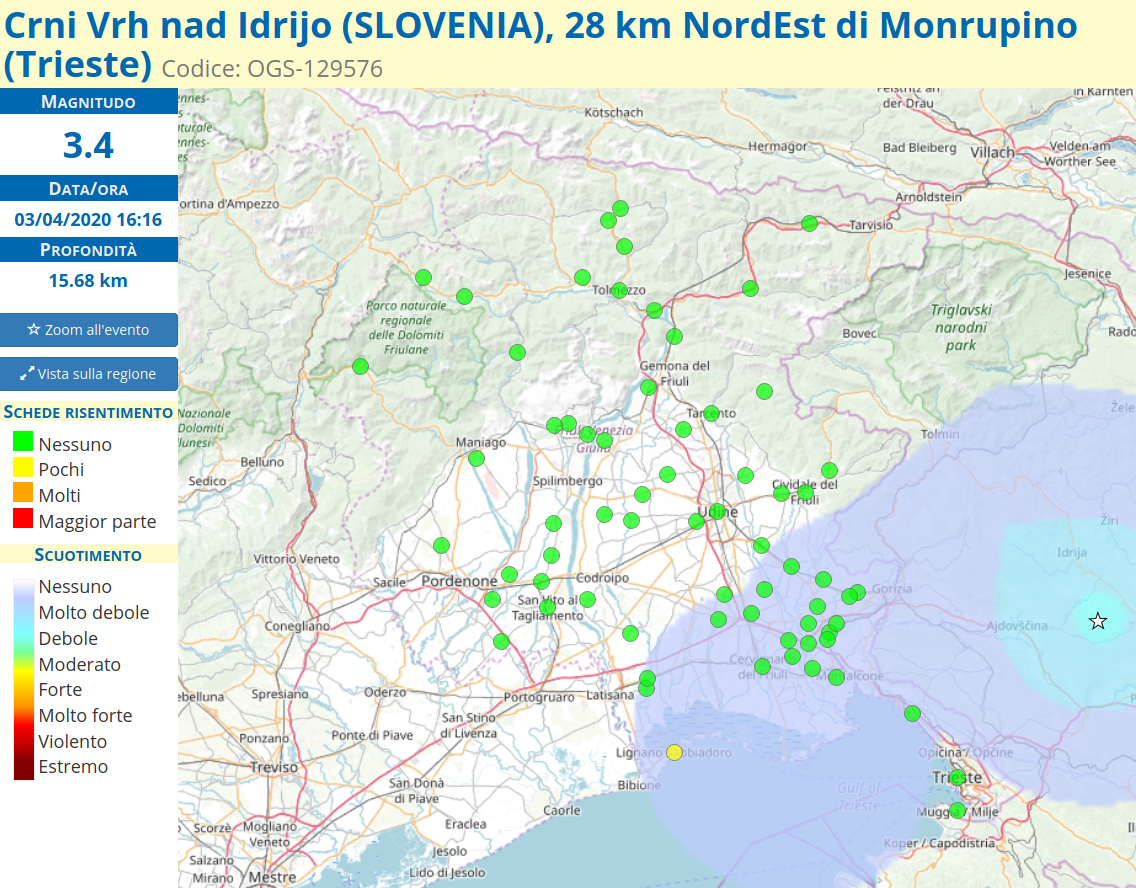Click the Vista sulla regione button
Screen dimensions: 1136x888
point(88,374)
